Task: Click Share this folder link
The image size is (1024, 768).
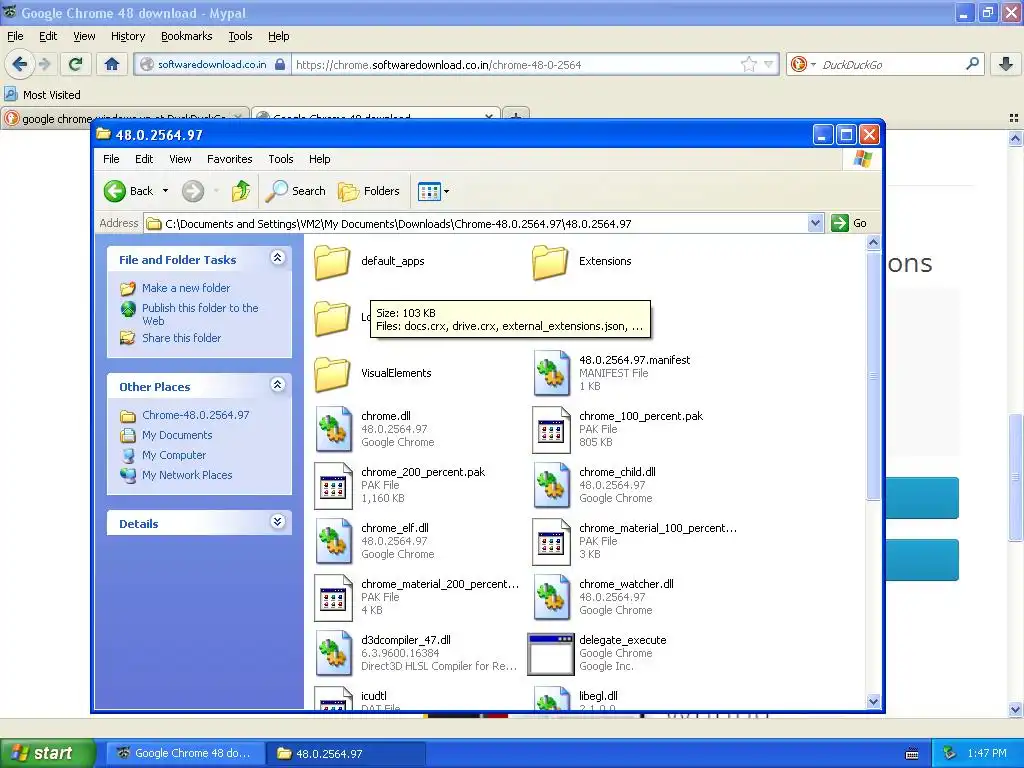Action: click(182, 338)
